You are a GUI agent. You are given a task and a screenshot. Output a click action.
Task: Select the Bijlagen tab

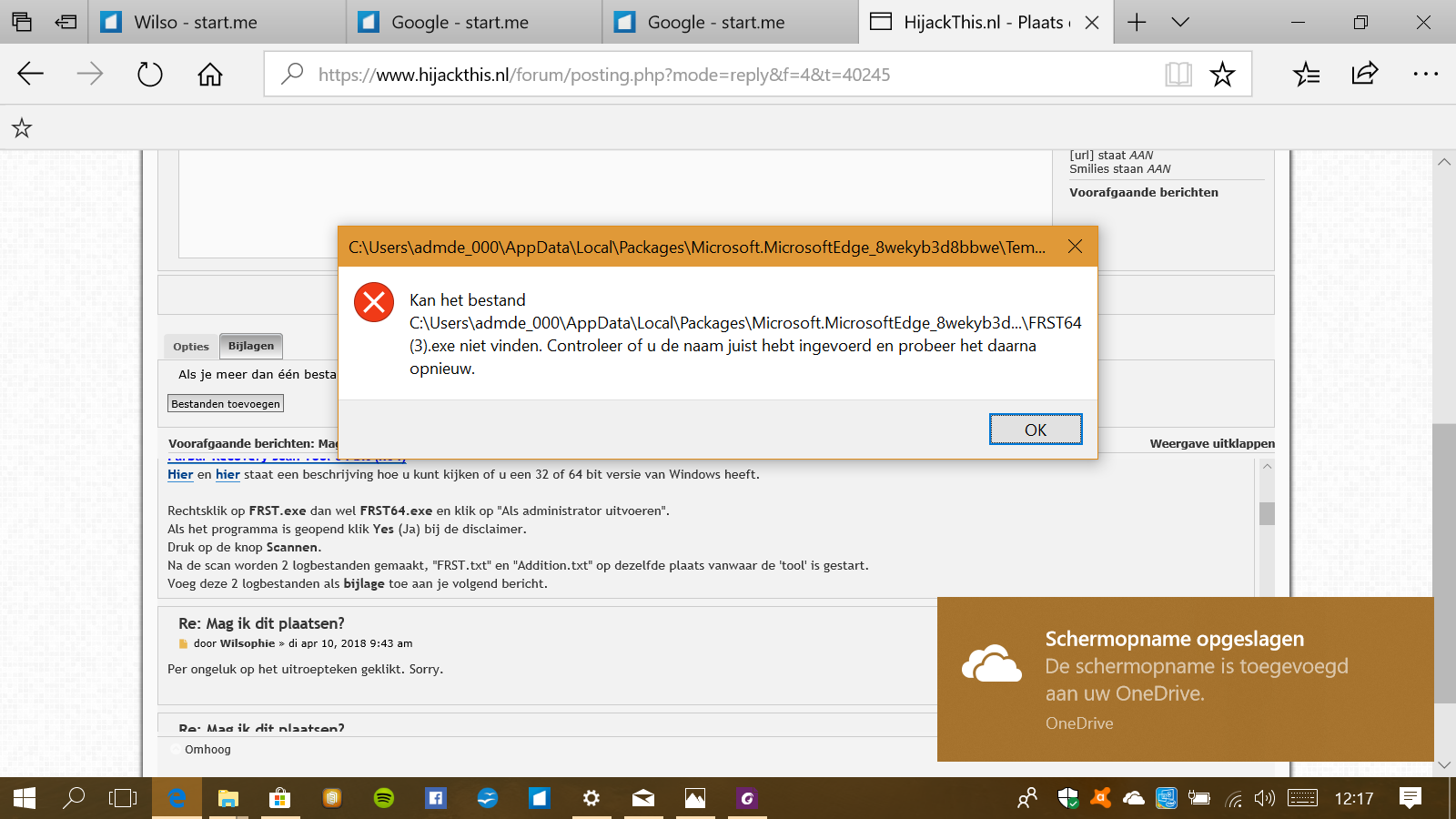251,346
